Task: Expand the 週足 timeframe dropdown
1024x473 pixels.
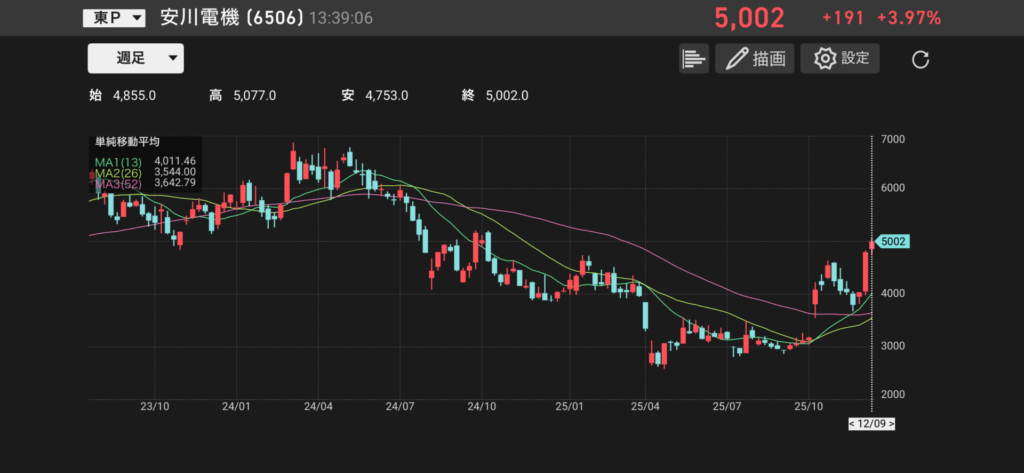Action: (x=135, y=59)
